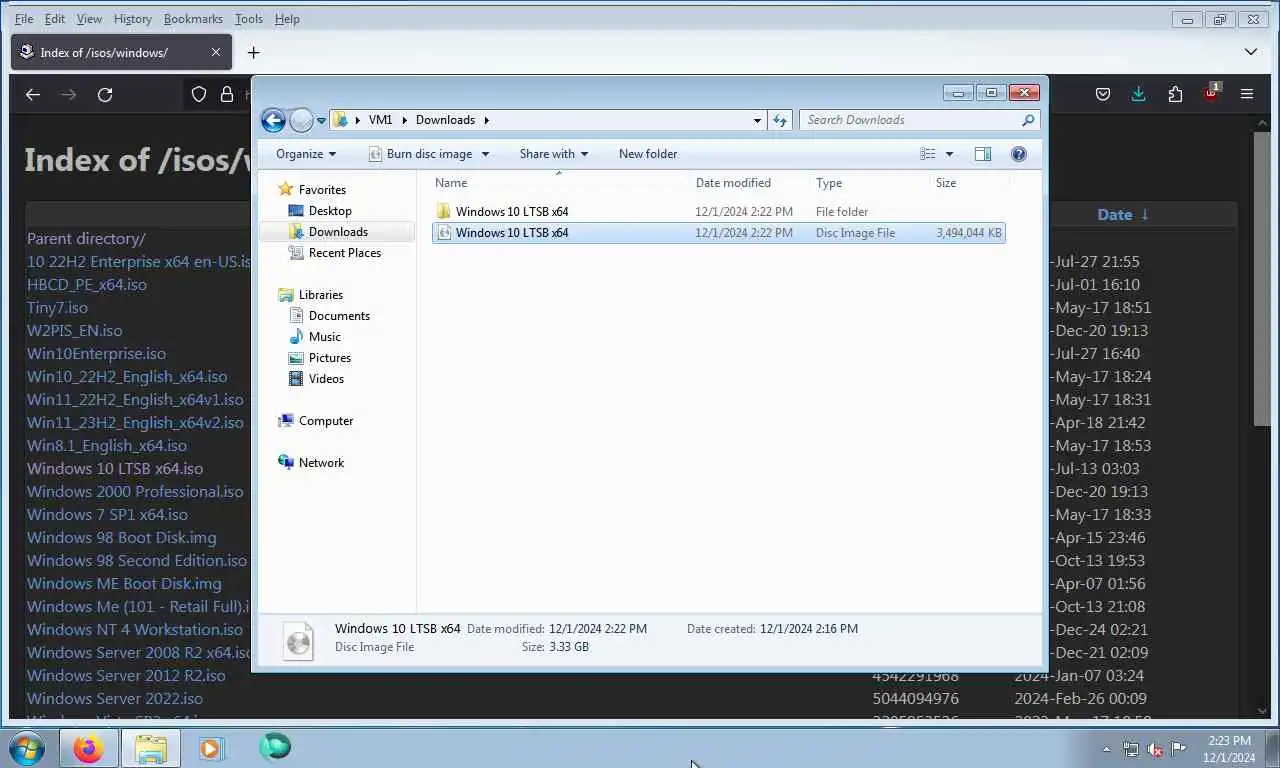Image resolution: width=1280 pixels, height=768 pixels.
Task: Open Tiny7.iso link
Action: [x=57, y=308]
